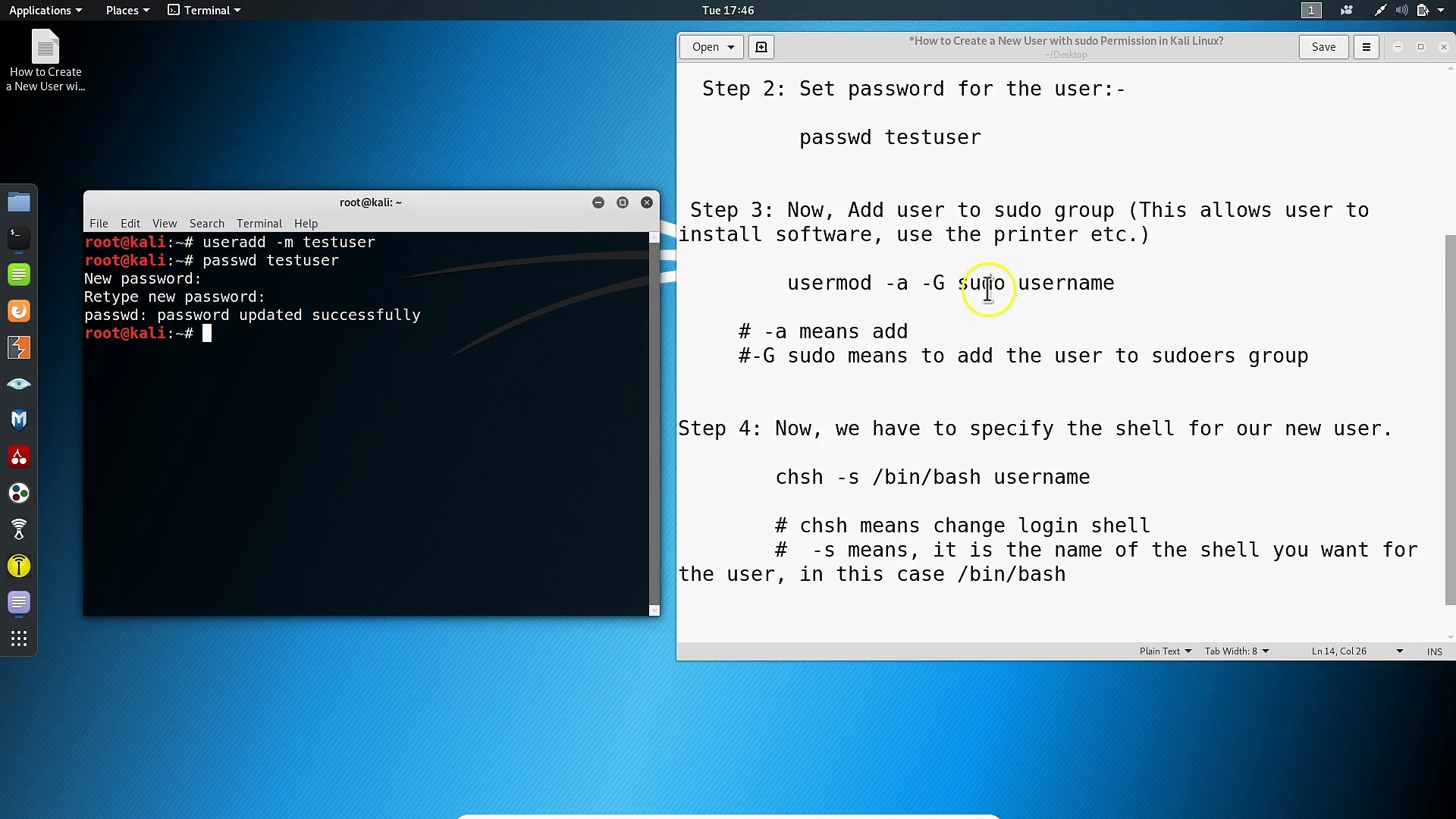Launch Firefox from the dock
Image resolution: width=1456 pixels, height=819 pixels.
point(19,311)
